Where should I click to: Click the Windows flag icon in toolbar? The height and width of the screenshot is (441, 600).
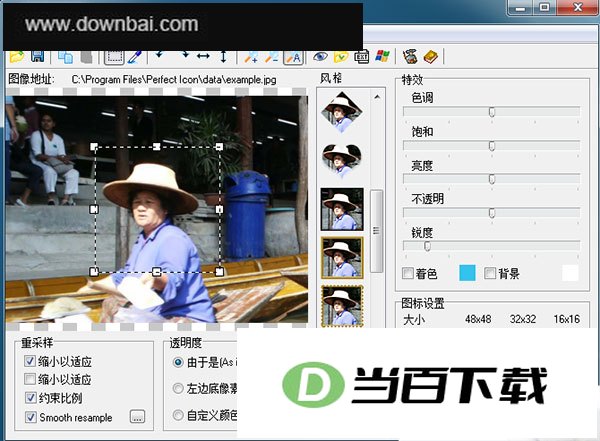pos(382,57)
